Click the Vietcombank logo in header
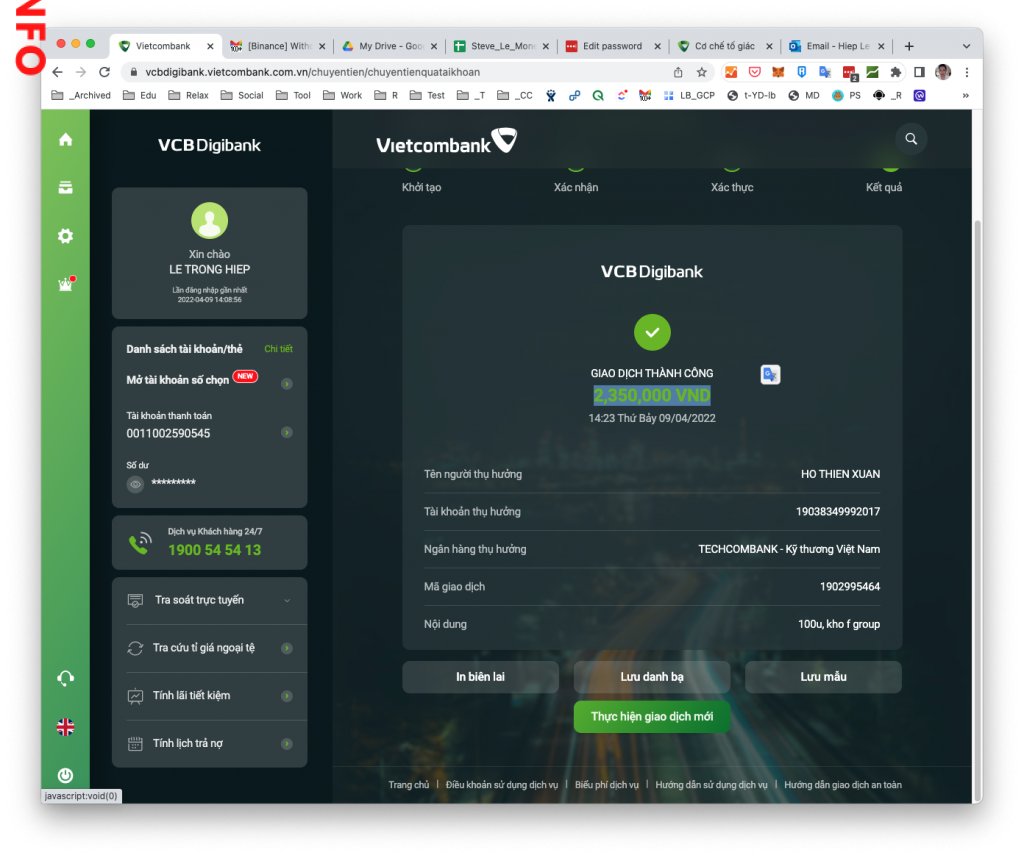Image resolution: width=1024 pixels, height=858 pixels. click(447, 141)
